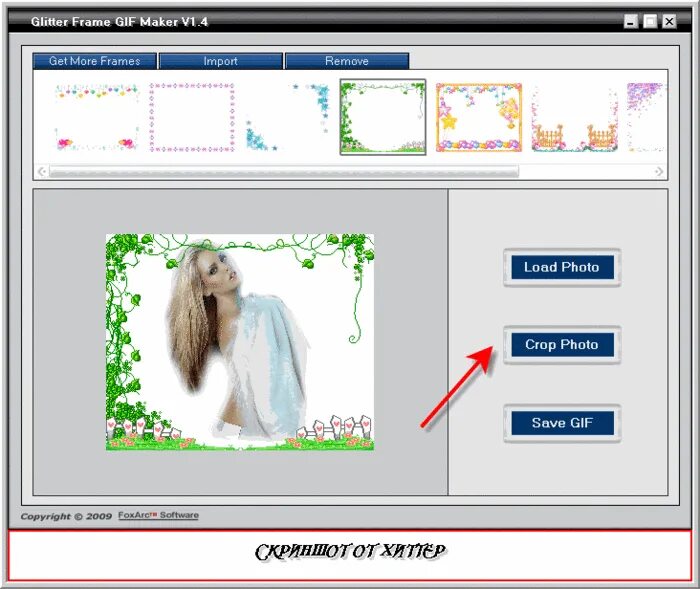Select the colorful hearts garland frame thumbnail

[97, 117]
